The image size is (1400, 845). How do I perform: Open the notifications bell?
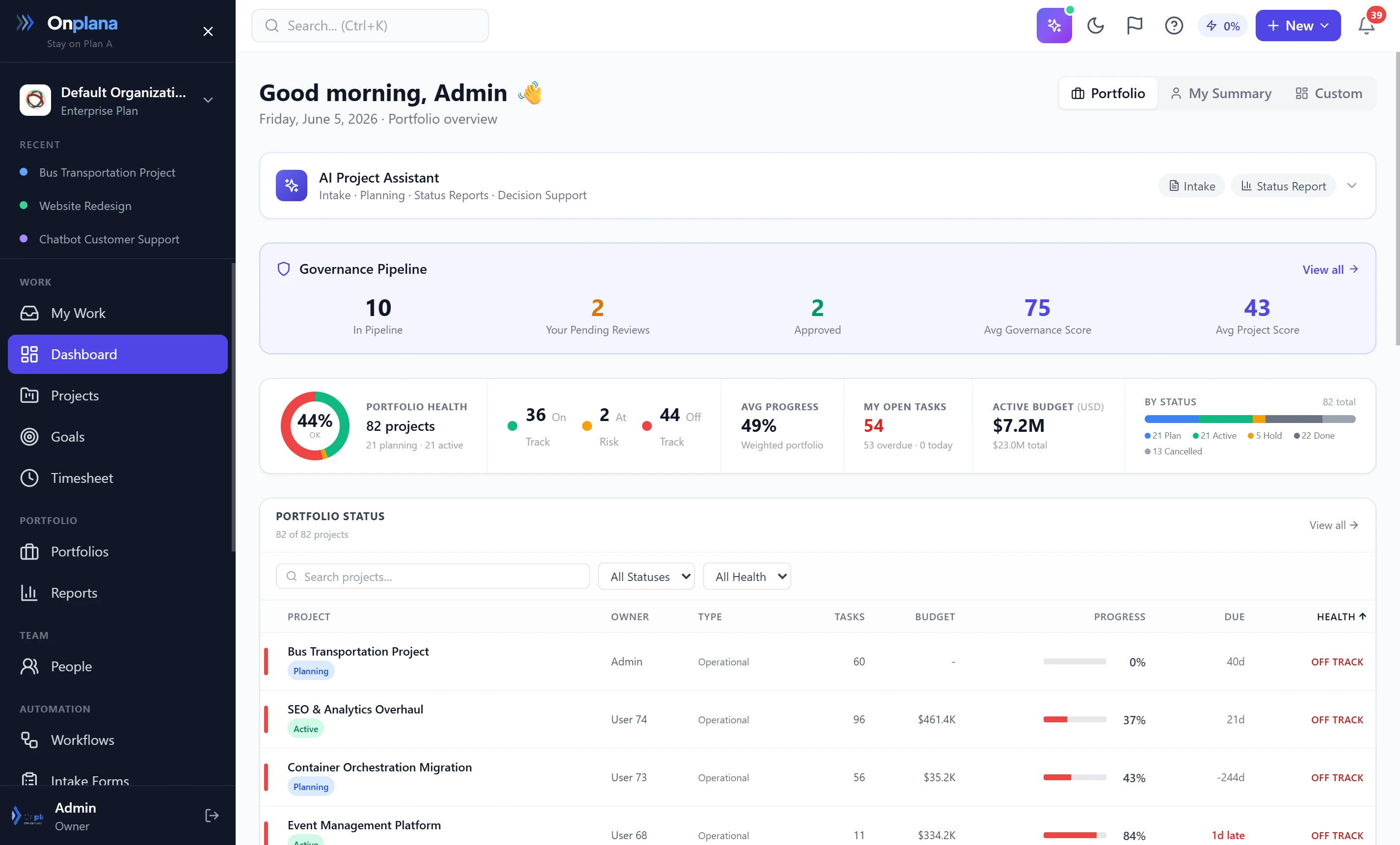[1367, 26]
